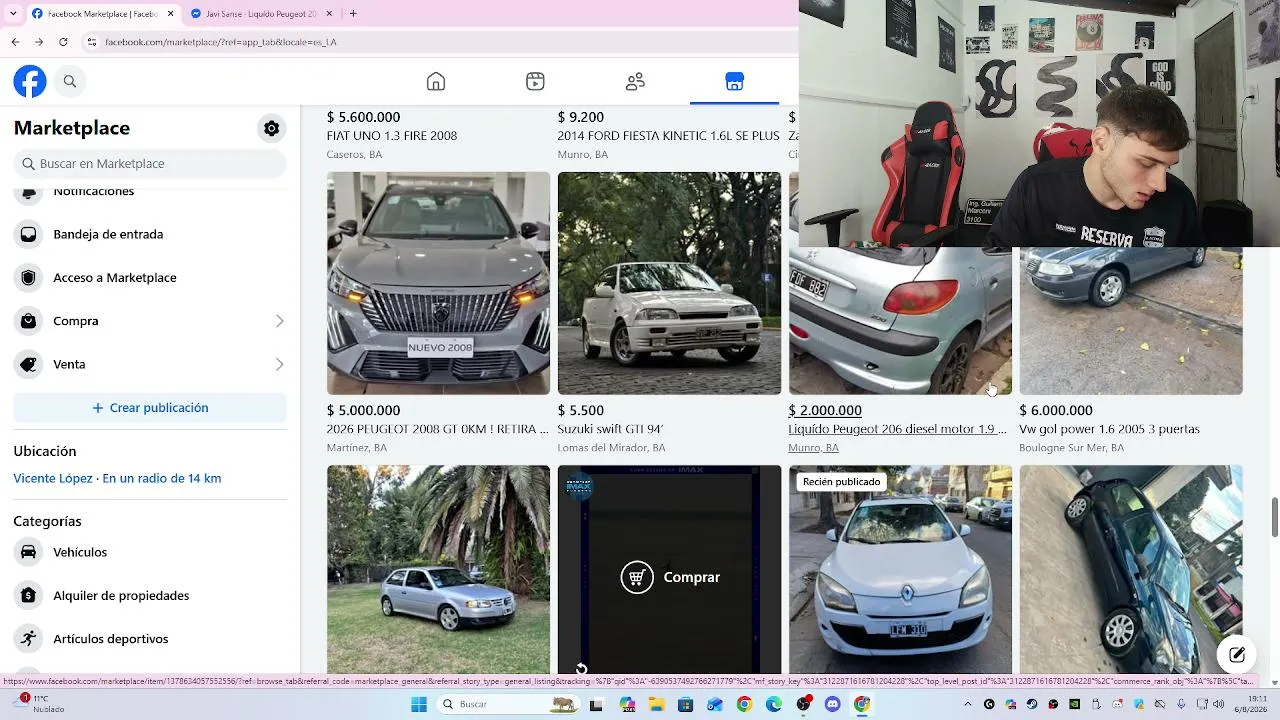Open Bandeja de entrada icon

(29, 234)
